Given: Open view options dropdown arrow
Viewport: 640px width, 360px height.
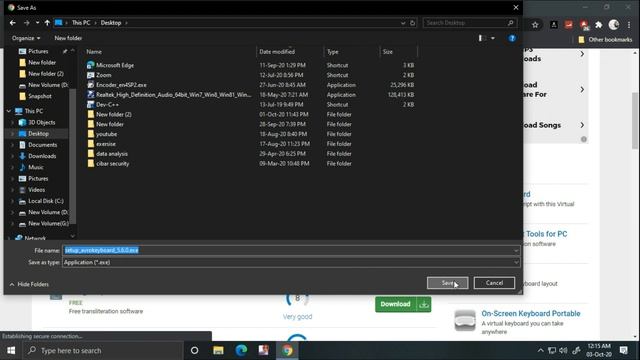Looking at the screenshot, I should pyautogui.click(x=493, y=38).
